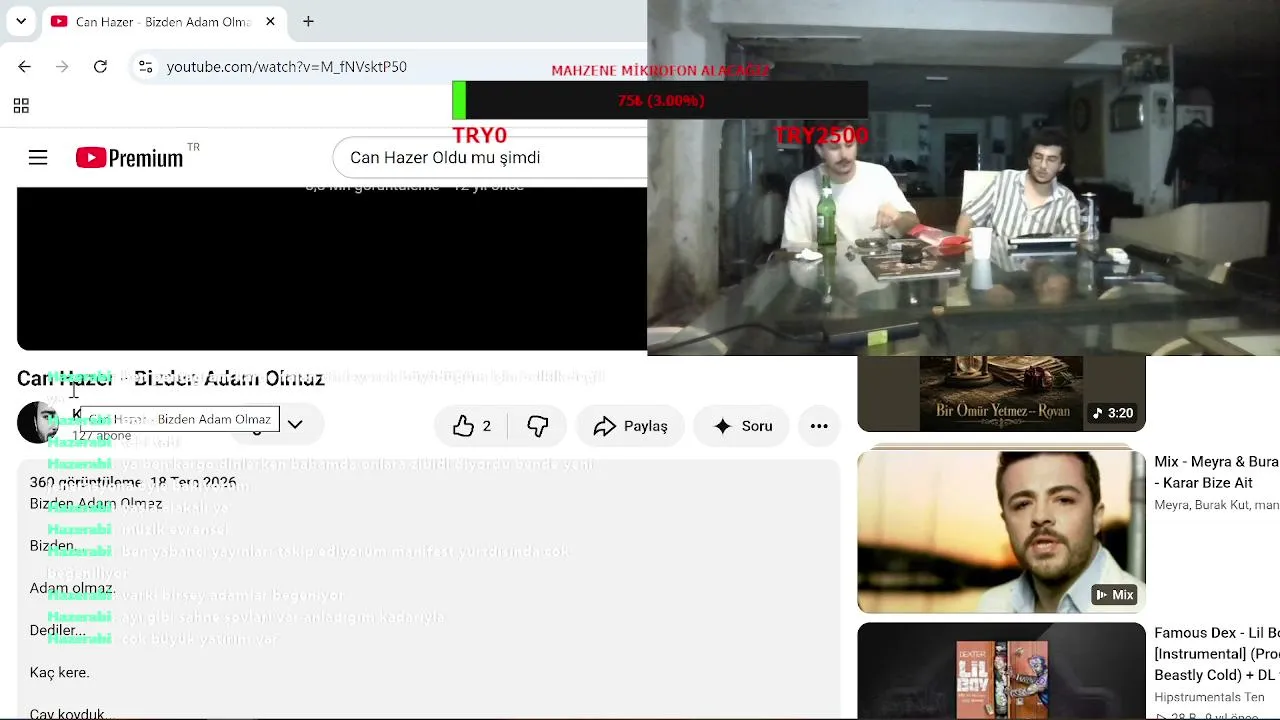Viewport: 1280px width, 720px height.
Task: Click the search field containing Can Hazer Oldu mu şimdi
Action: pos(490,157)
